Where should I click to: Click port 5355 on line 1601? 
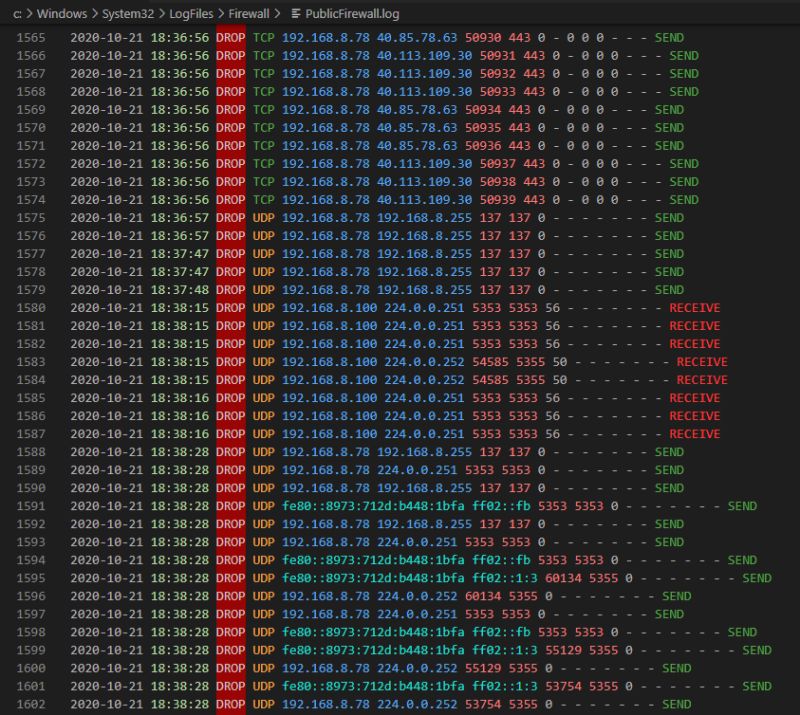[x=603, y=686]
